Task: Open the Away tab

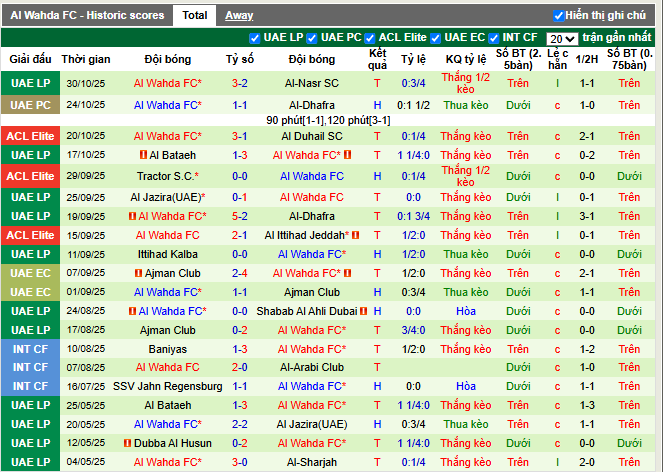Action: tap(239, 16)
